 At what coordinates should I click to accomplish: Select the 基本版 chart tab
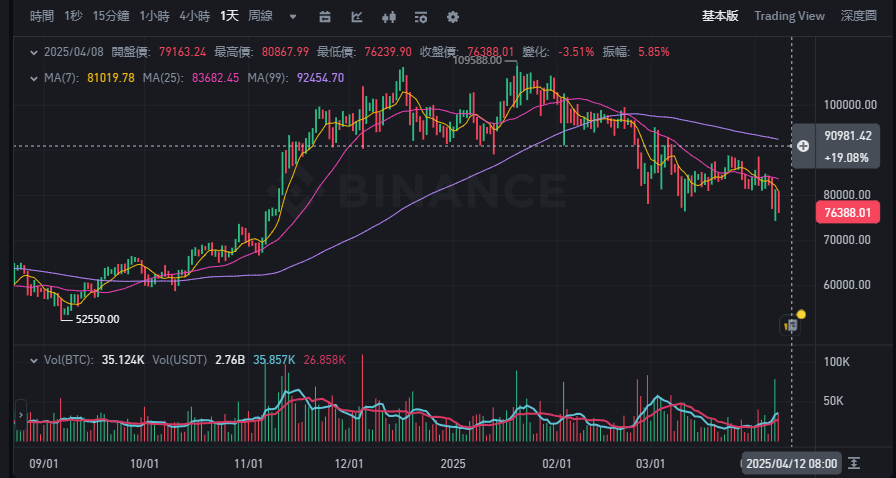[720, 16]
